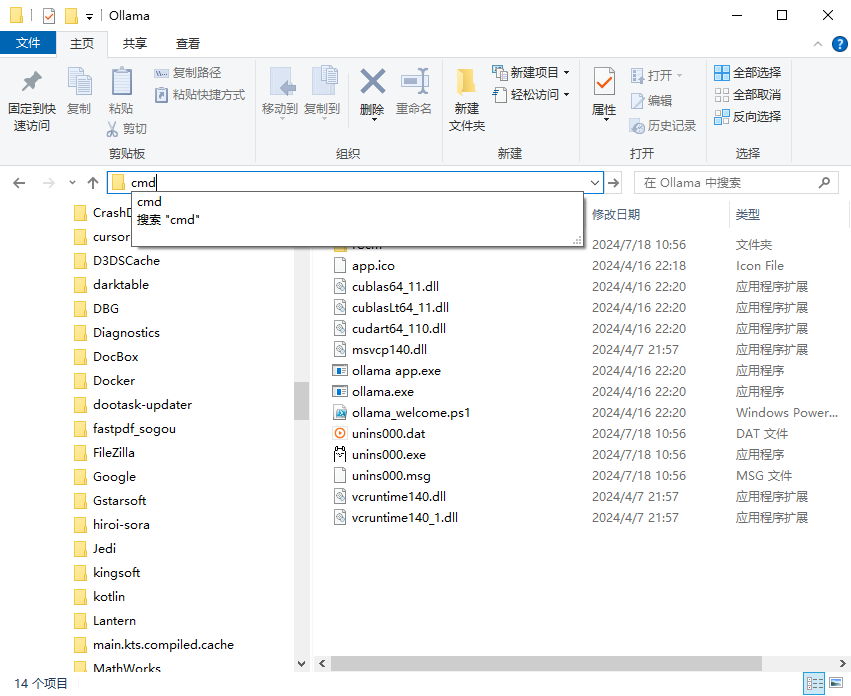Screen dimensions: 851x696
Task: Click the Properties checkmark icon
Action: click(x=604, y=83)
